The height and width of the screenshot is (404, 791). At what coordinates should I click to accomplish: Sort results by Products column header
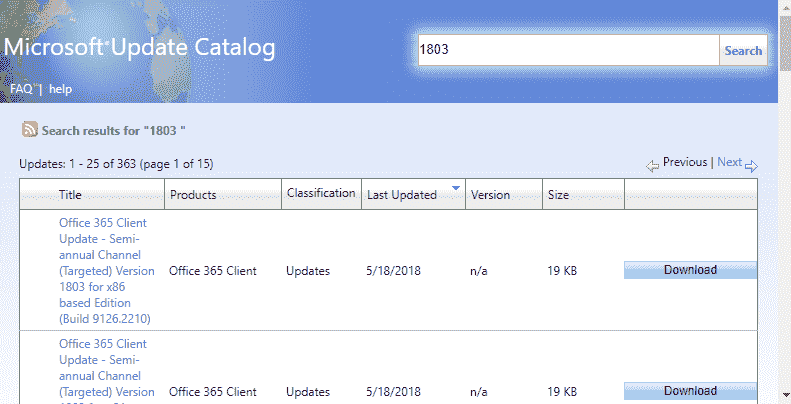point(193,195)
